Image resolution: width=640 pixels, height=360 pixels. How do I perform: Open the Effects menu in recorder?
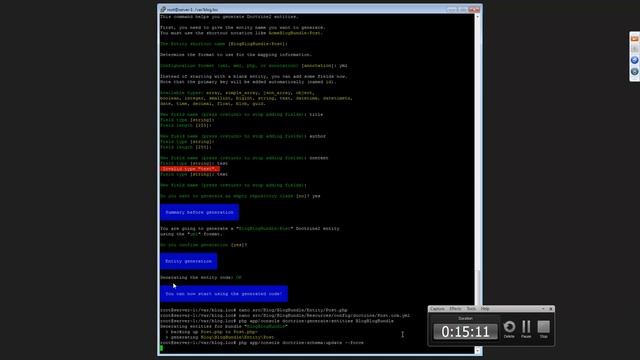coord(455,309)
